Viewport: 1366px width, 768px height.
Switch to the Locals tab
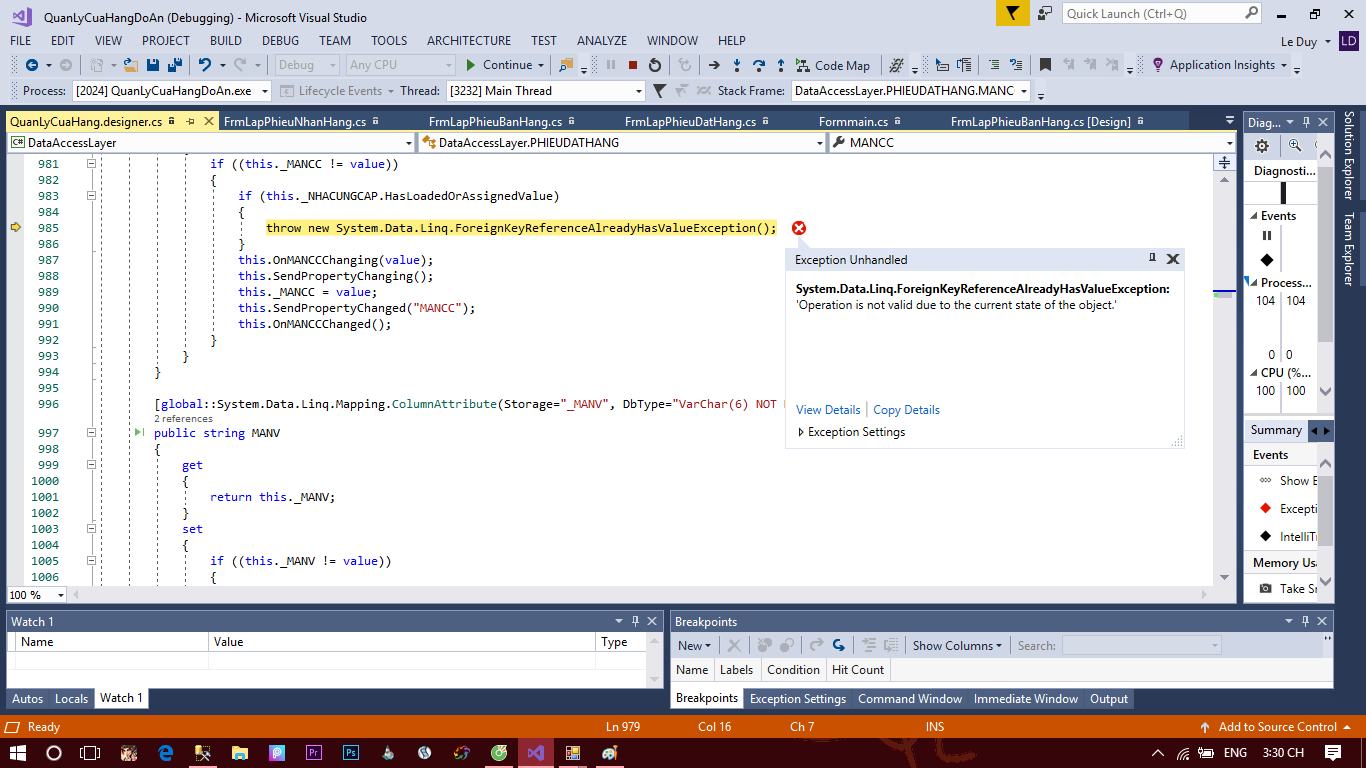(71, 698)
